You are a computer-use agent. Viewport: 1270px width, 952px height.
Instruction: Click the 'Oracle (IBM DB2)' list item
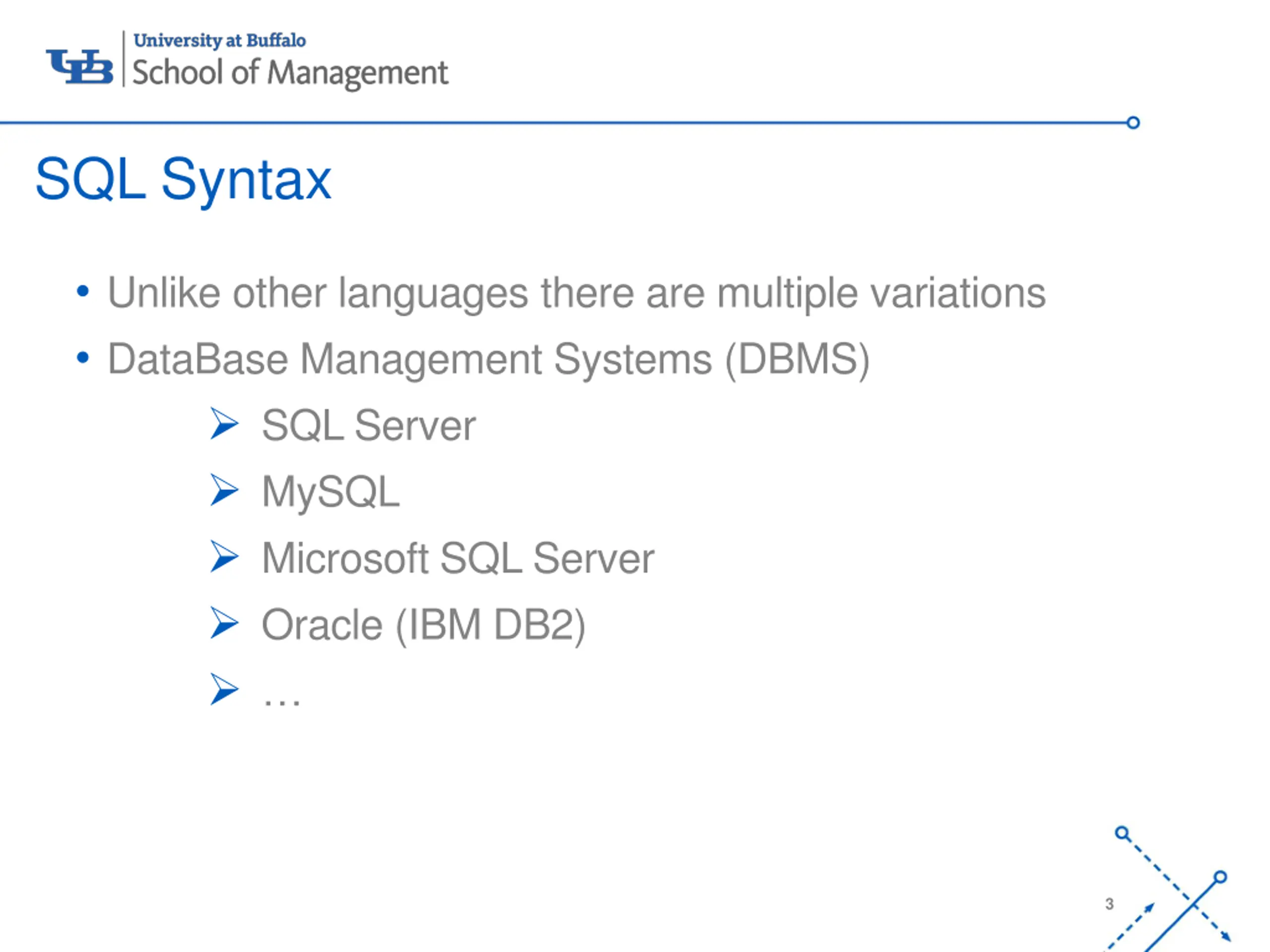pos(424,626)
